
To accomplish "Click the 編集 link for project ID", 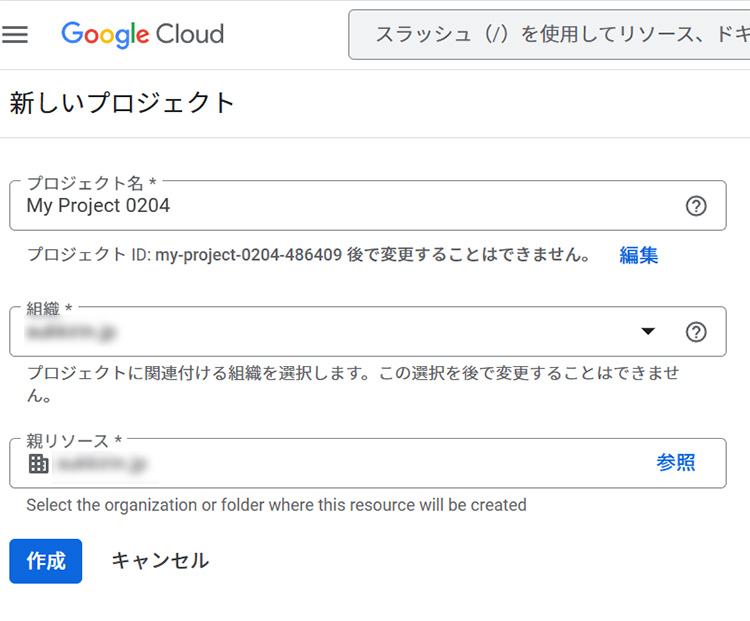I will (638, 255).
